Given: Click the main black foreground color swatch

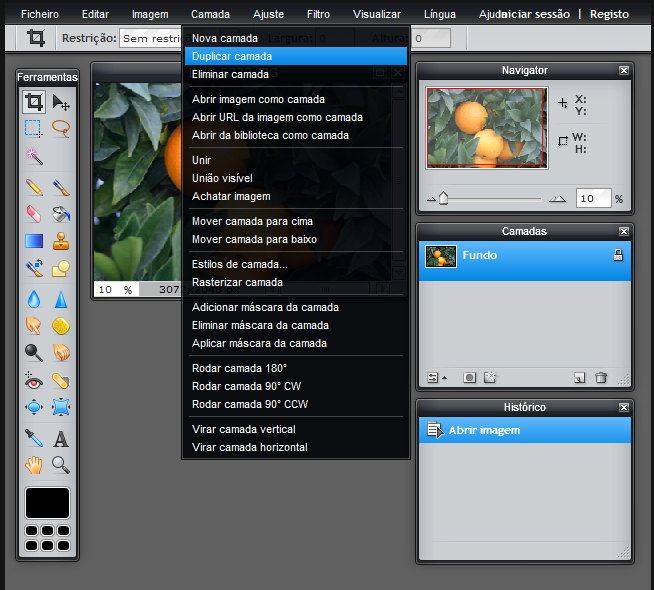Looking at the screenshot, I should (48, 503).
